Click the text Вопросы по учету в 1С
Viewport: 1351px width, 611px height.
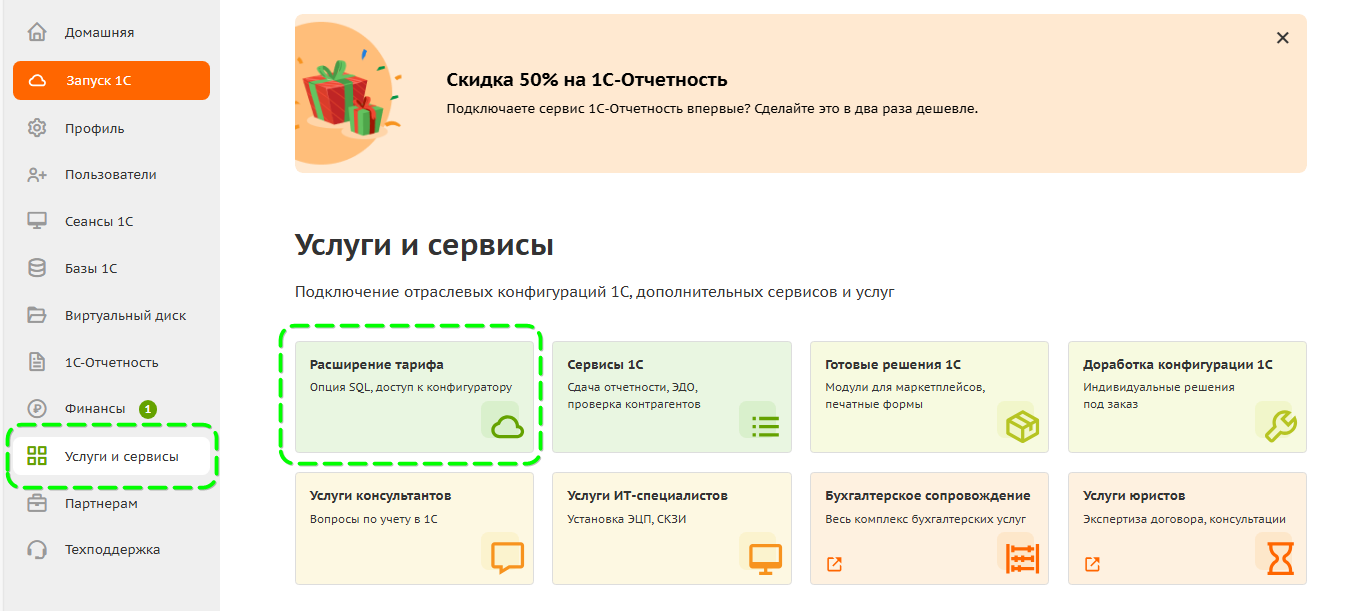[x=374, y=519]
